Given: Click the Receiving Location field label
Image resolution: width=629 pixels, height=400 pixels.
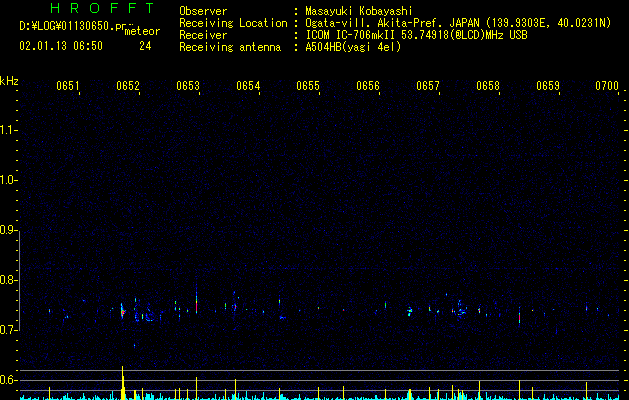Looking at the screenshot, I should (233, 23).
